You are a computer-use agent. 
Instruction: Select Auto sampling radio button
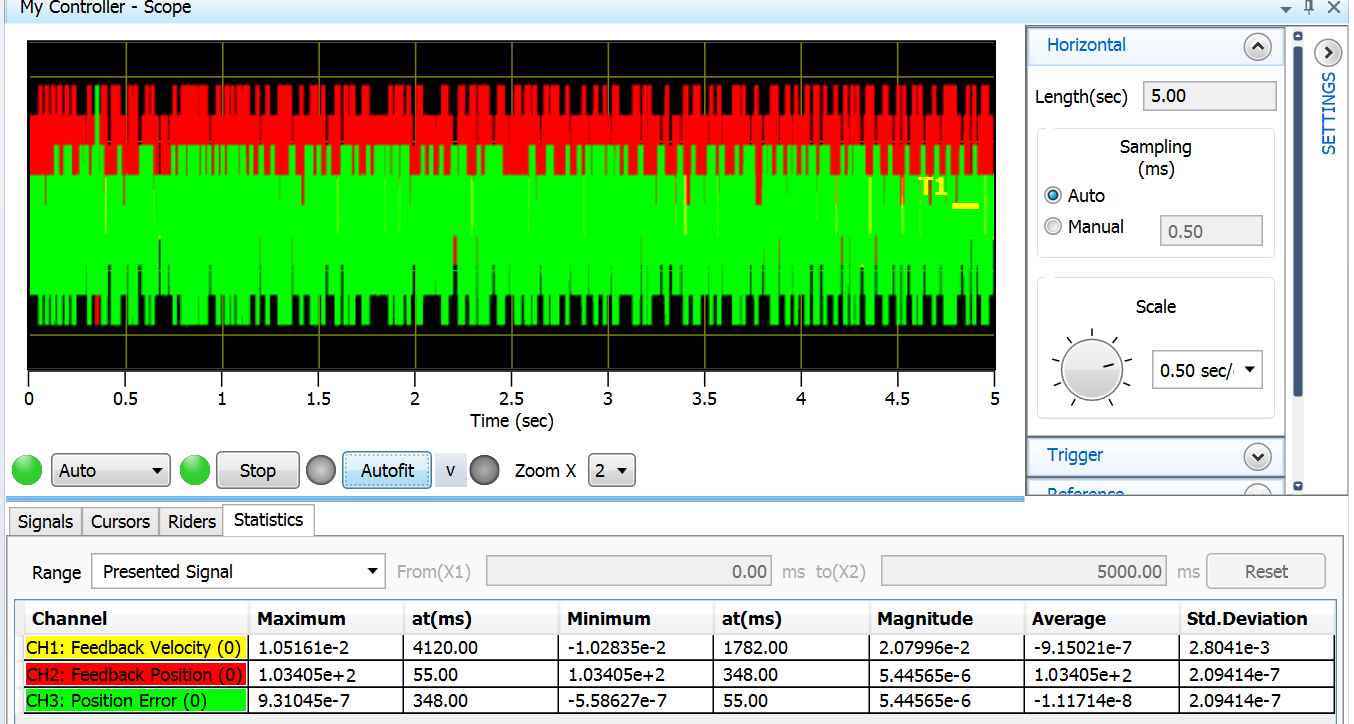pos(1052,196)
